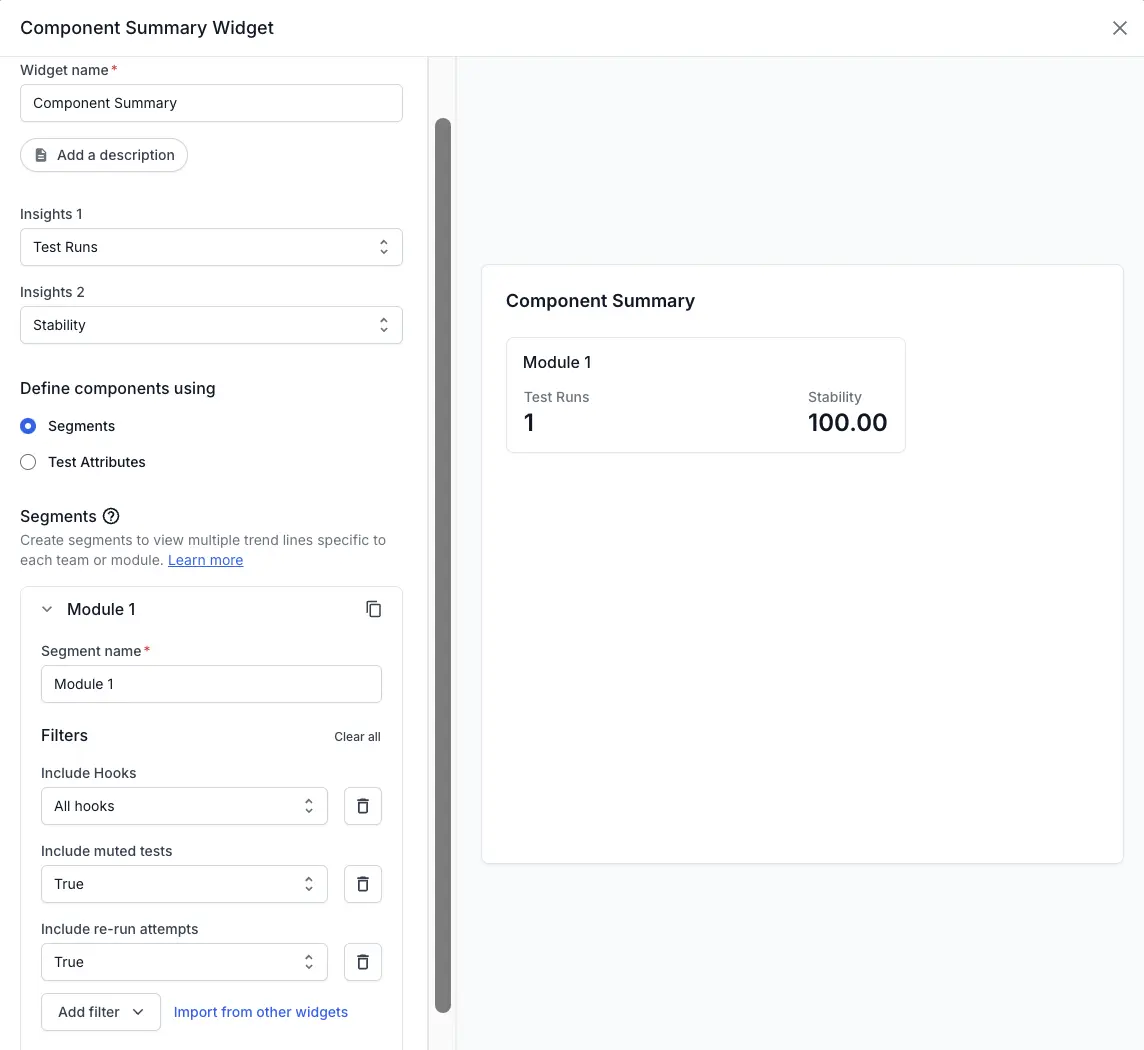Viewport: 1144px width, 1050px height.
Task: Select the Test Attributes radio button
Action: point(28,462)
